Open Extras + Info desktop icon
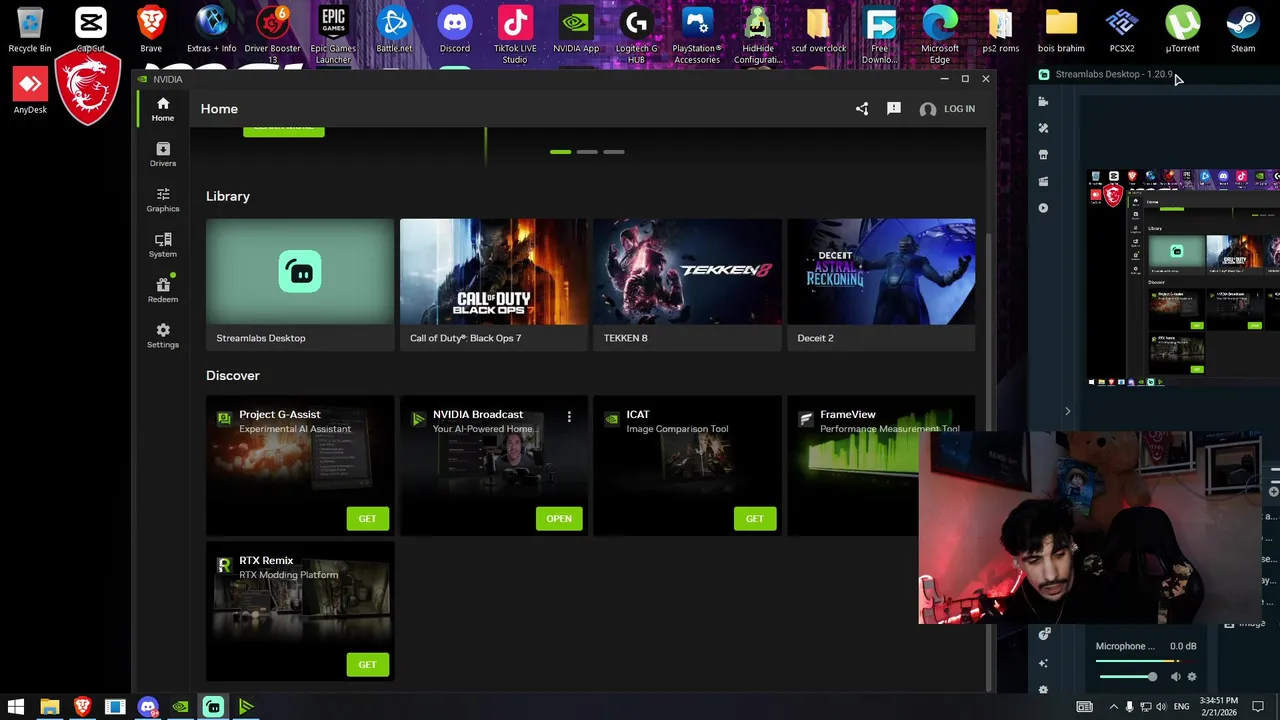This screenshot has width=1280, height=720. (212, 30)
